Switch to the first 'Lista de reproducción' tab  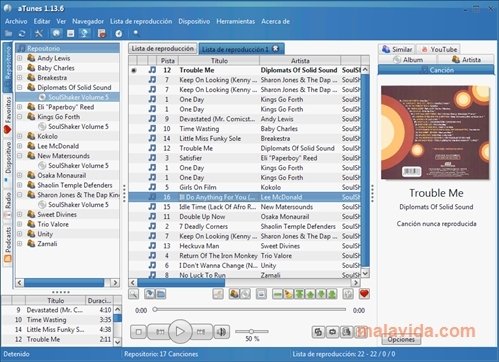coord(163,49)
